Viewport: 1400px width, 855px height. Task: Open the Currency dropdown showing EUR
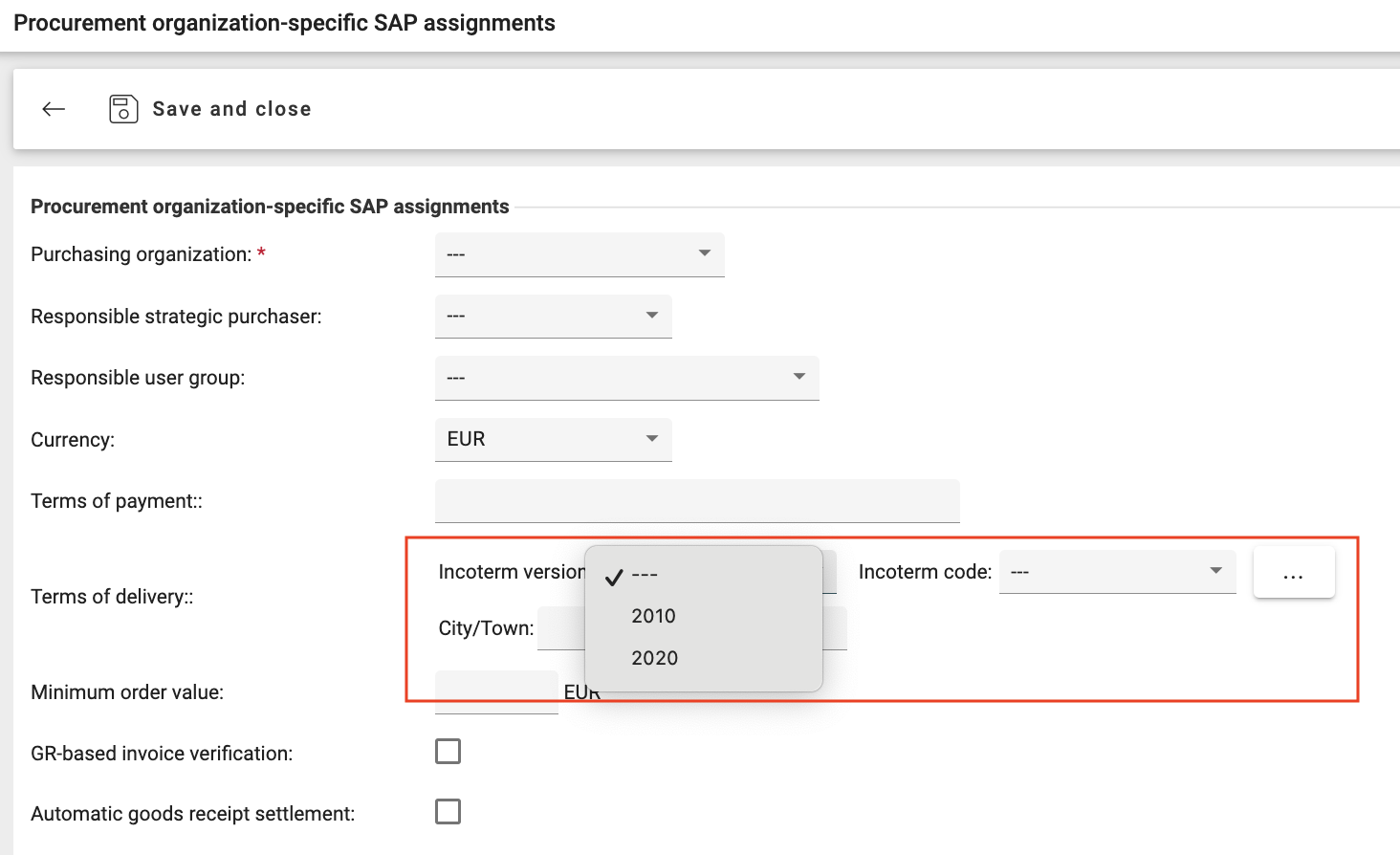553,439
